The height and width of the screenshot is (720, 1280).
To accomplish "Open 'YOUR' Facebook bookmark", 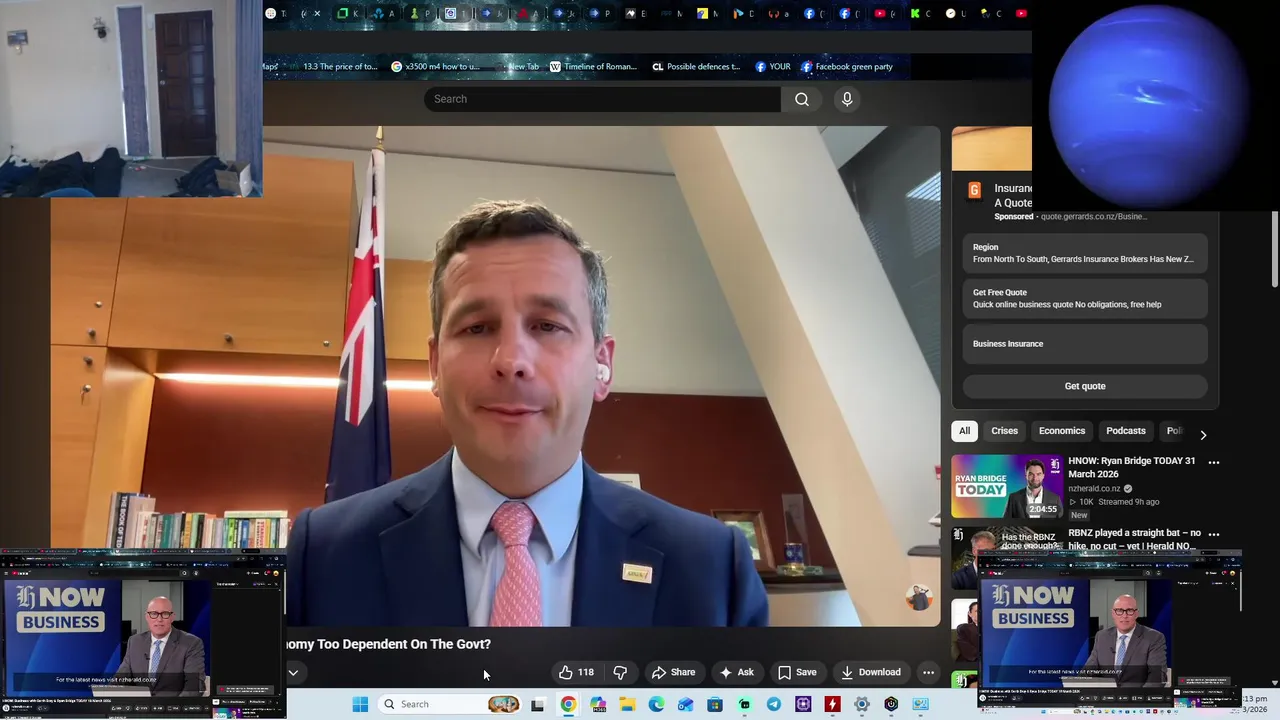I will [x=772, y=67].
